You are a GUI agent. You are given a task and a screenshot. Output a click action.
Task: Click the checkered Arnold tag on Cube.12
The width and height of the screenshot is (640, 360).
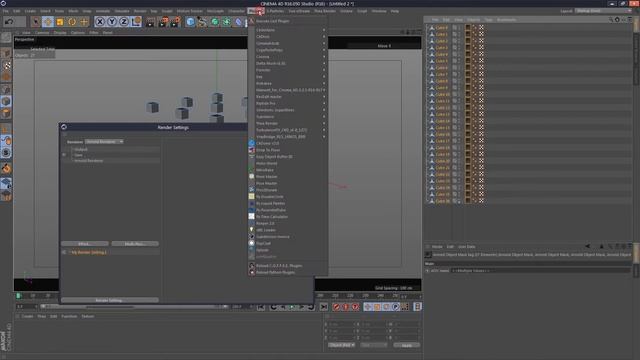481,108
